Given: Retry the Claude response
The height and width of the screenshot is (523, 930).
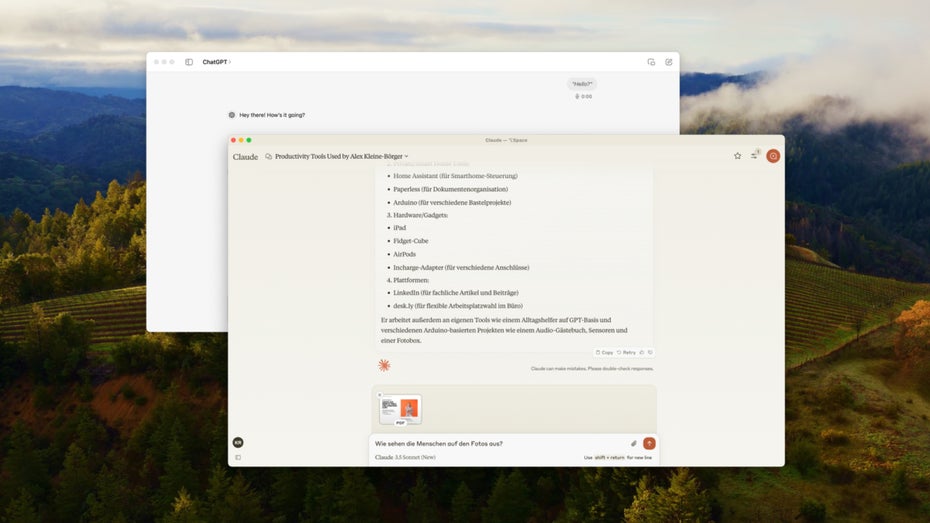Looking at the screenshot, I should (626, 352).
